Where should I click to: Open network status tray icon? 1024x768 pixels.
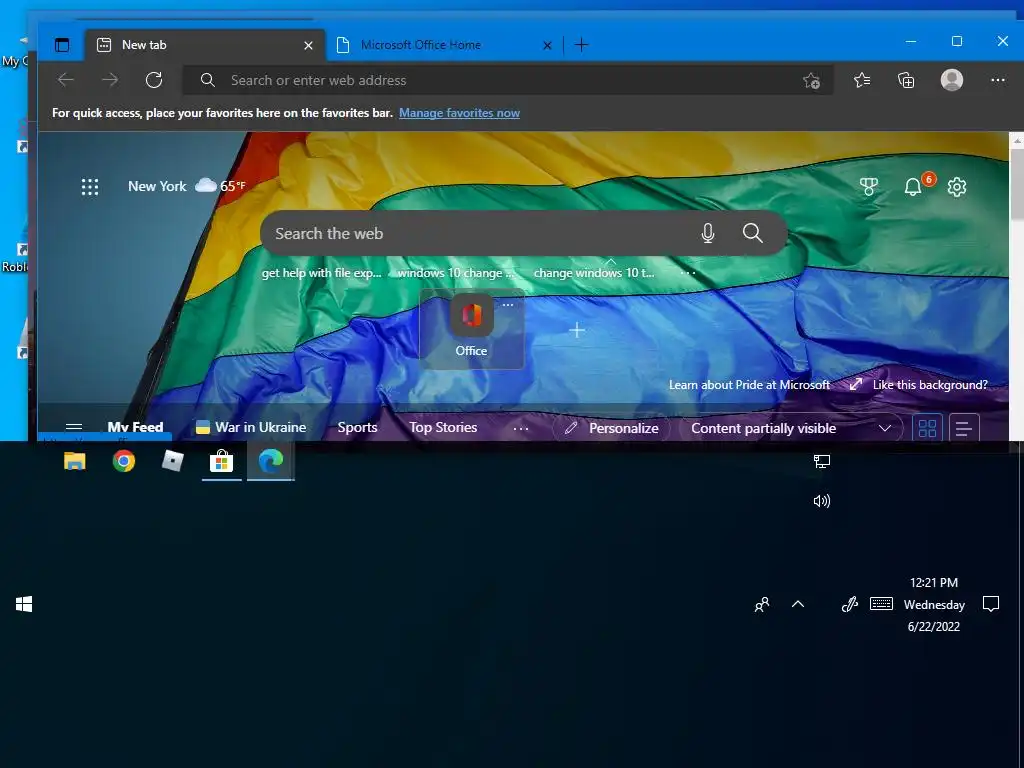pos(822,462)
